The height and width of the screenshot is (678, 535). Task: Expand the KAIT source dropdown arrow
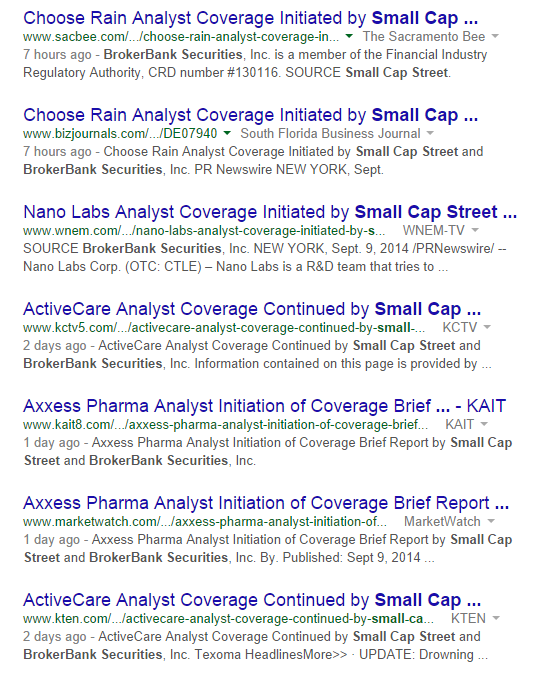pyautogui.click(x=484, y=424)
